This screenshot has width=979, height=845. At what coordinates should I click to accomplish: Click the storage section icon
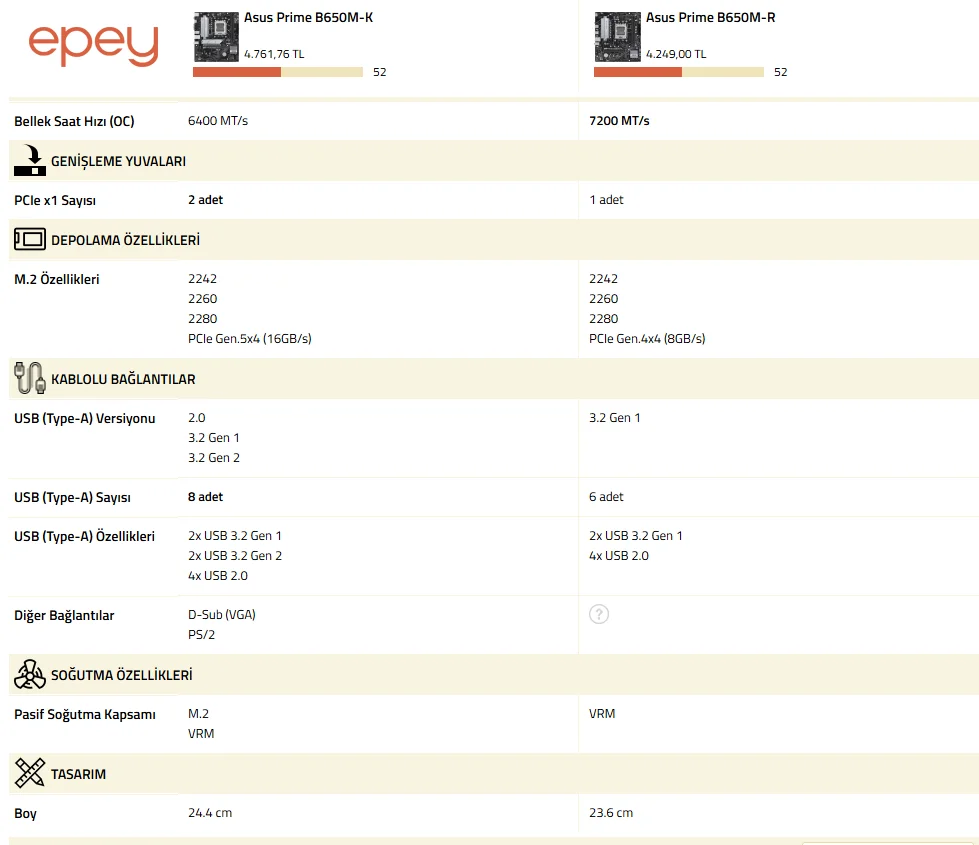(29, 239)
